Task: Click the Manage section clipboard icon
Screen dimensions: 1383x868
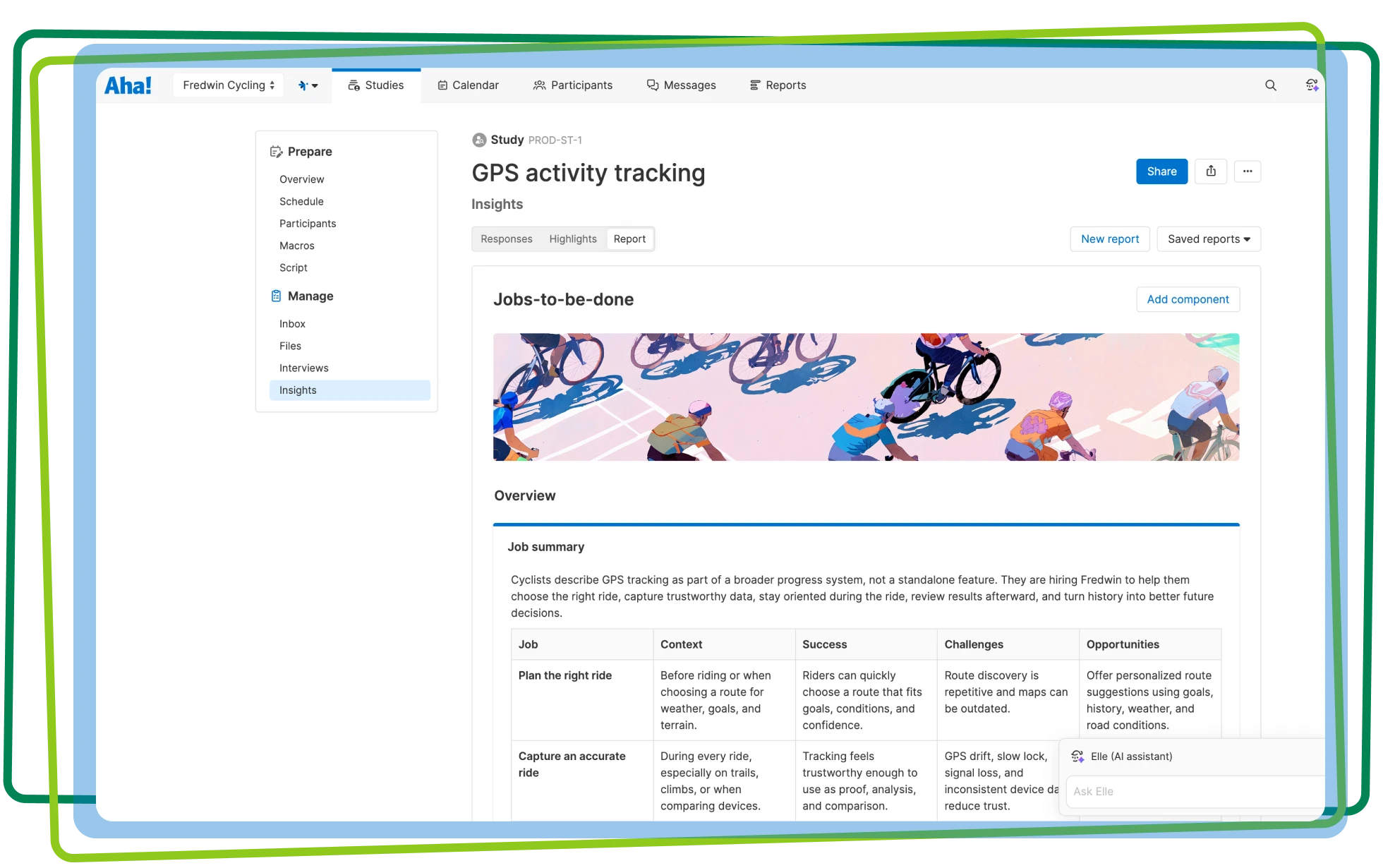Action: click(276, 296)
